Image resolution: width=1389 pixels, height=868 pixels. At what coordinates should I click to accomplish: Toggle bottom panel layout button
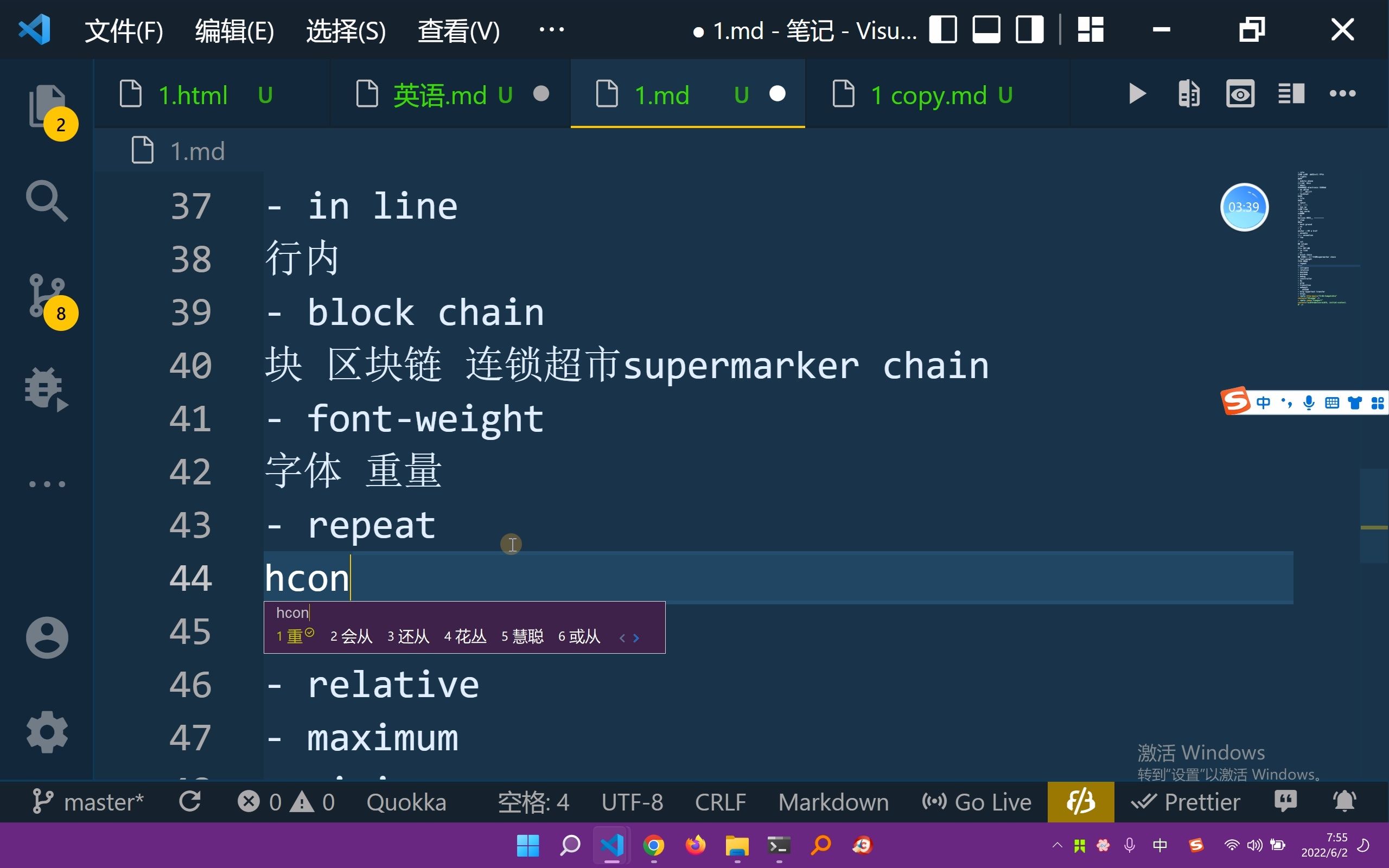986,29
